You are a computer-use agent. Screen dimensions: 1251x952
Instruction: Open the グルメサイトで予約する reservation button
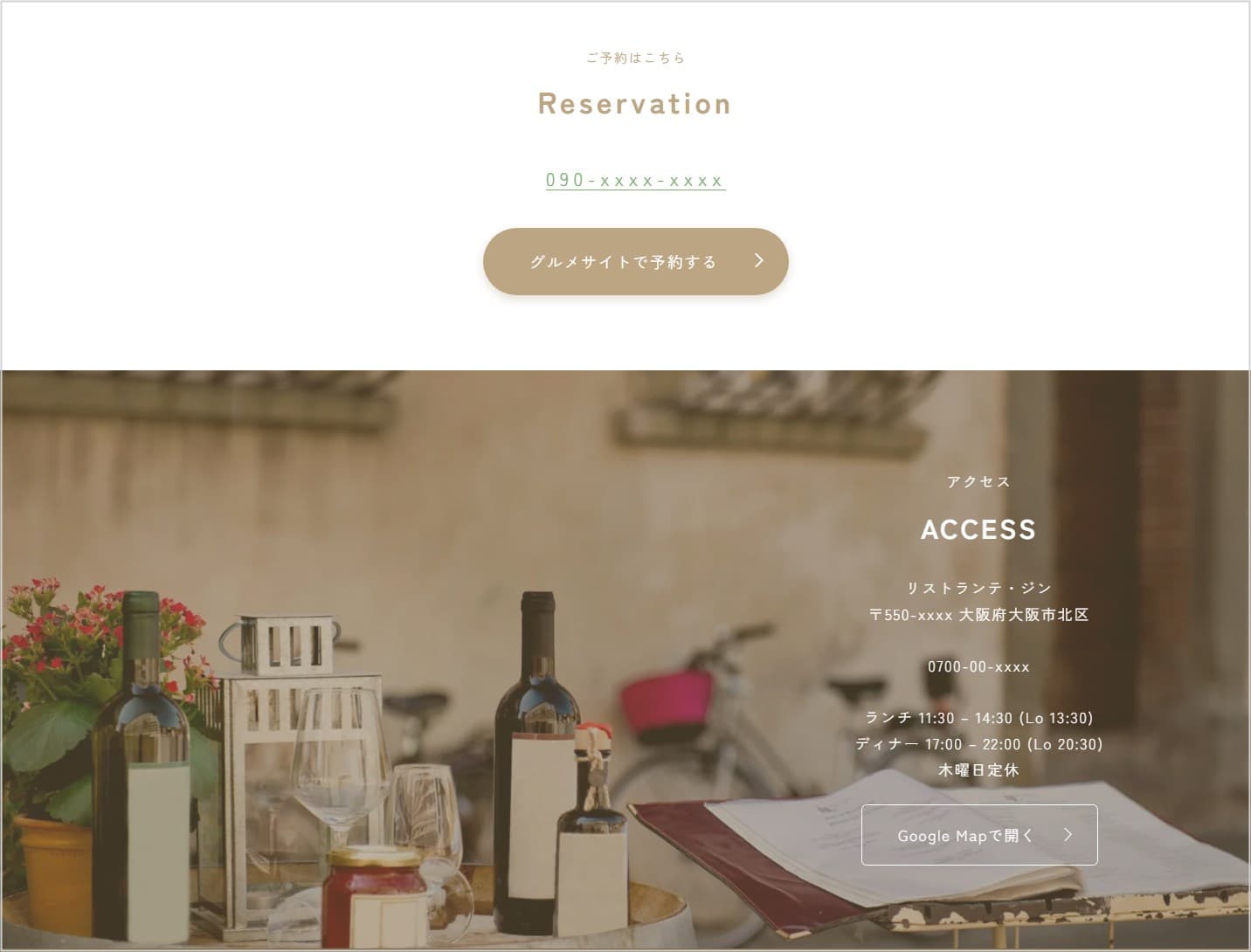[636, 261]
